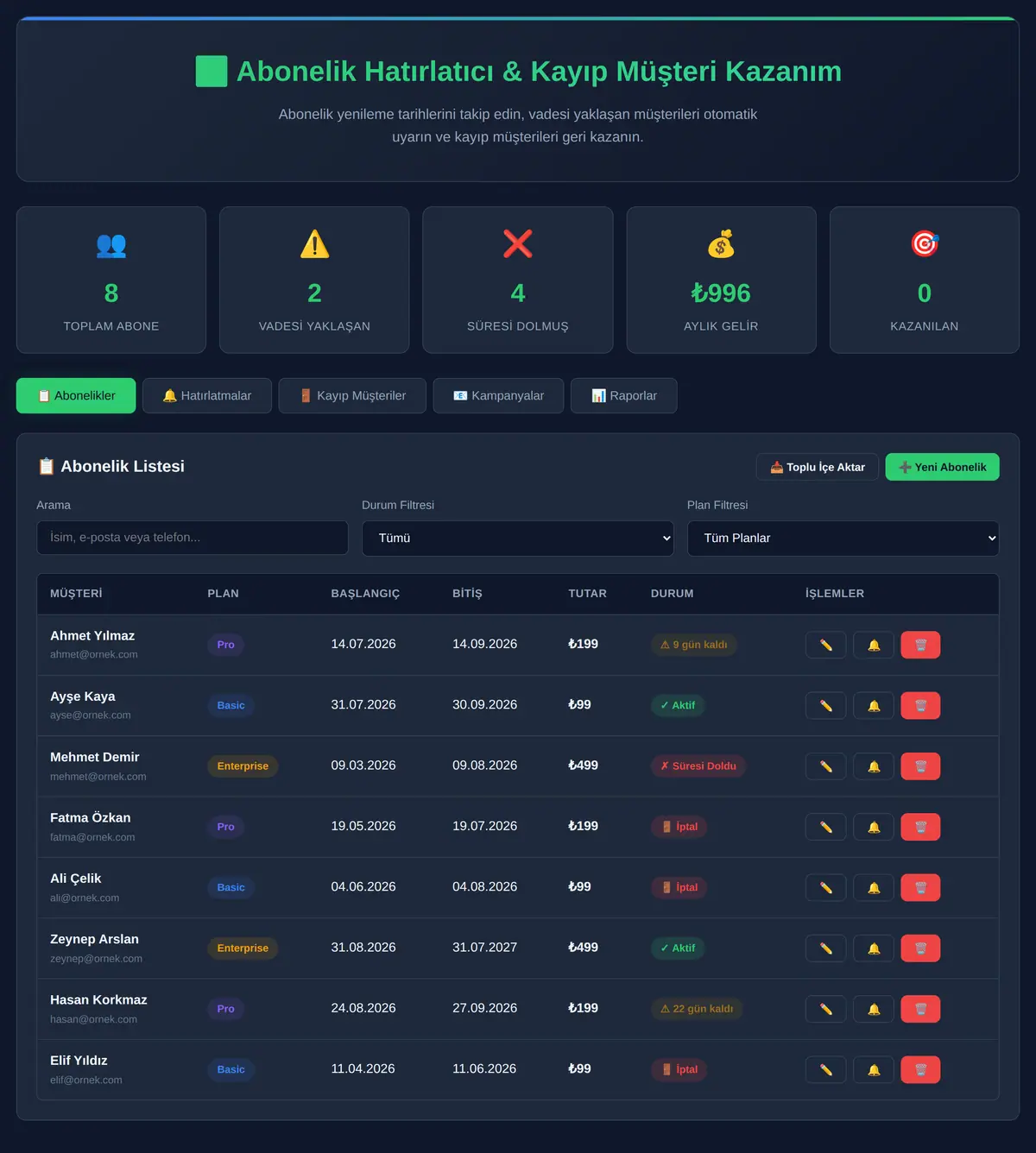This screenshot has height=1153, width=1036.
Task: Open edit pencil for Ali Çelik
Action: (x=825, y=887)
